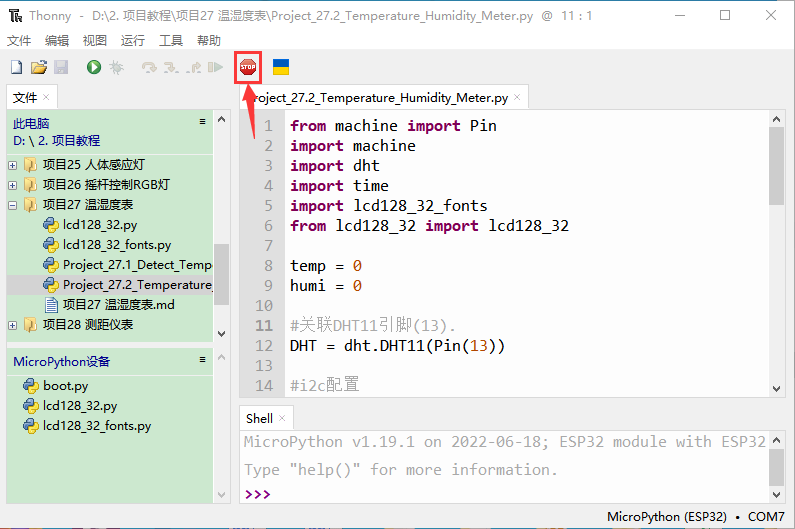Create a new file from toolbar

point(16,67)
